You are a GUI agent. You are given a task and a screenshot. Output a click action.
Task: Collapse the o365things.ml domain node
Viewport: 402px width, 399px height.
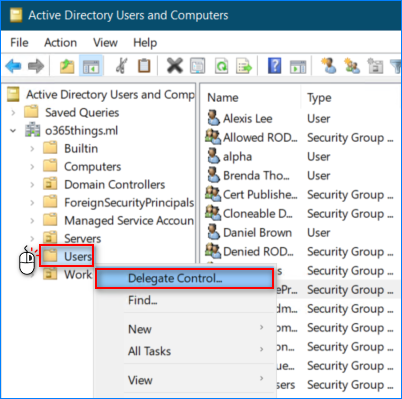point(13,131)
